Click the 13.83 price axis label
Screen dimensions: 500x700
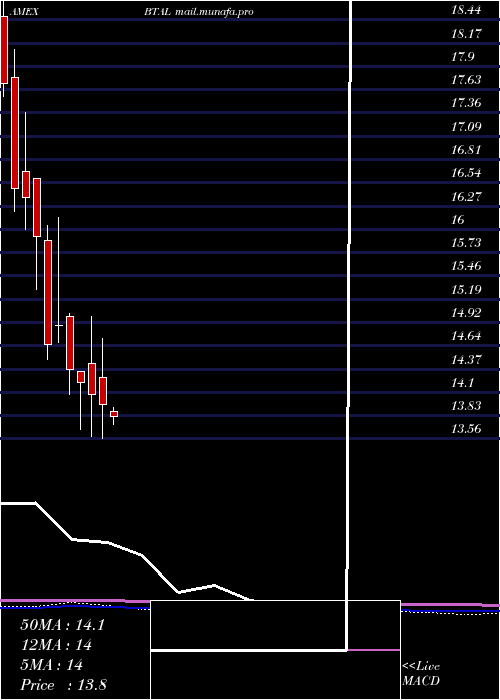[466, 405]
